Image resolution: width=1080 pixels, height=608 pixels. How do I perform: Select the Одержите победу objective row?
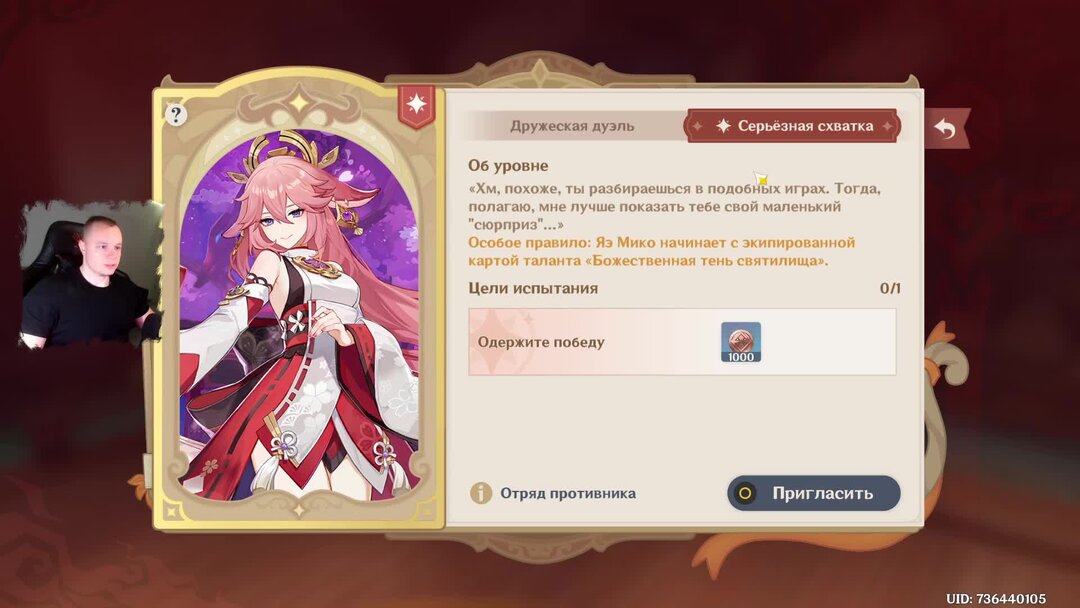point(682,342)
